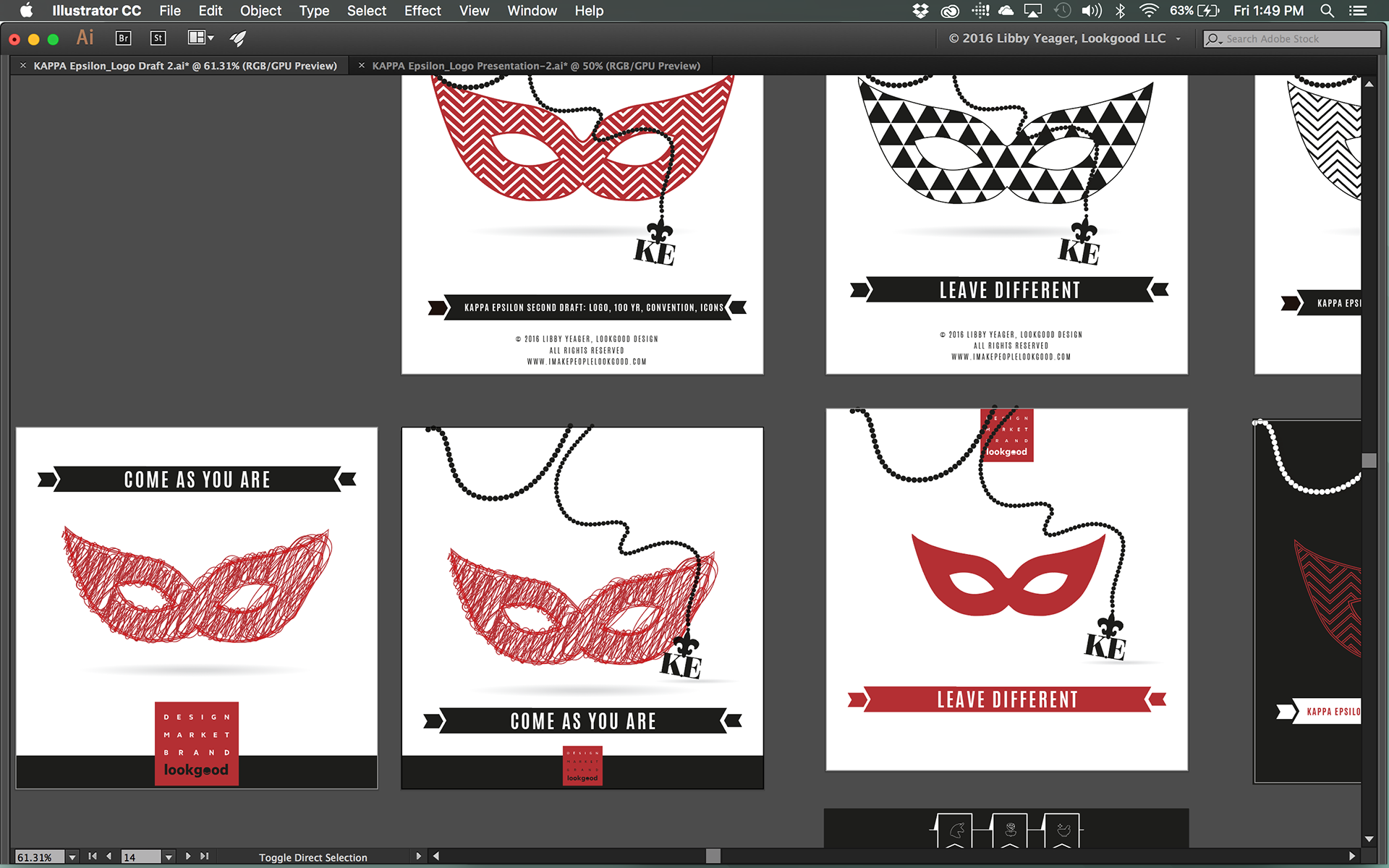Image resolution: width=1389 pixels, height=868 pixels.
Task: Open the artboard navigation dropdown
Action: 169,857
